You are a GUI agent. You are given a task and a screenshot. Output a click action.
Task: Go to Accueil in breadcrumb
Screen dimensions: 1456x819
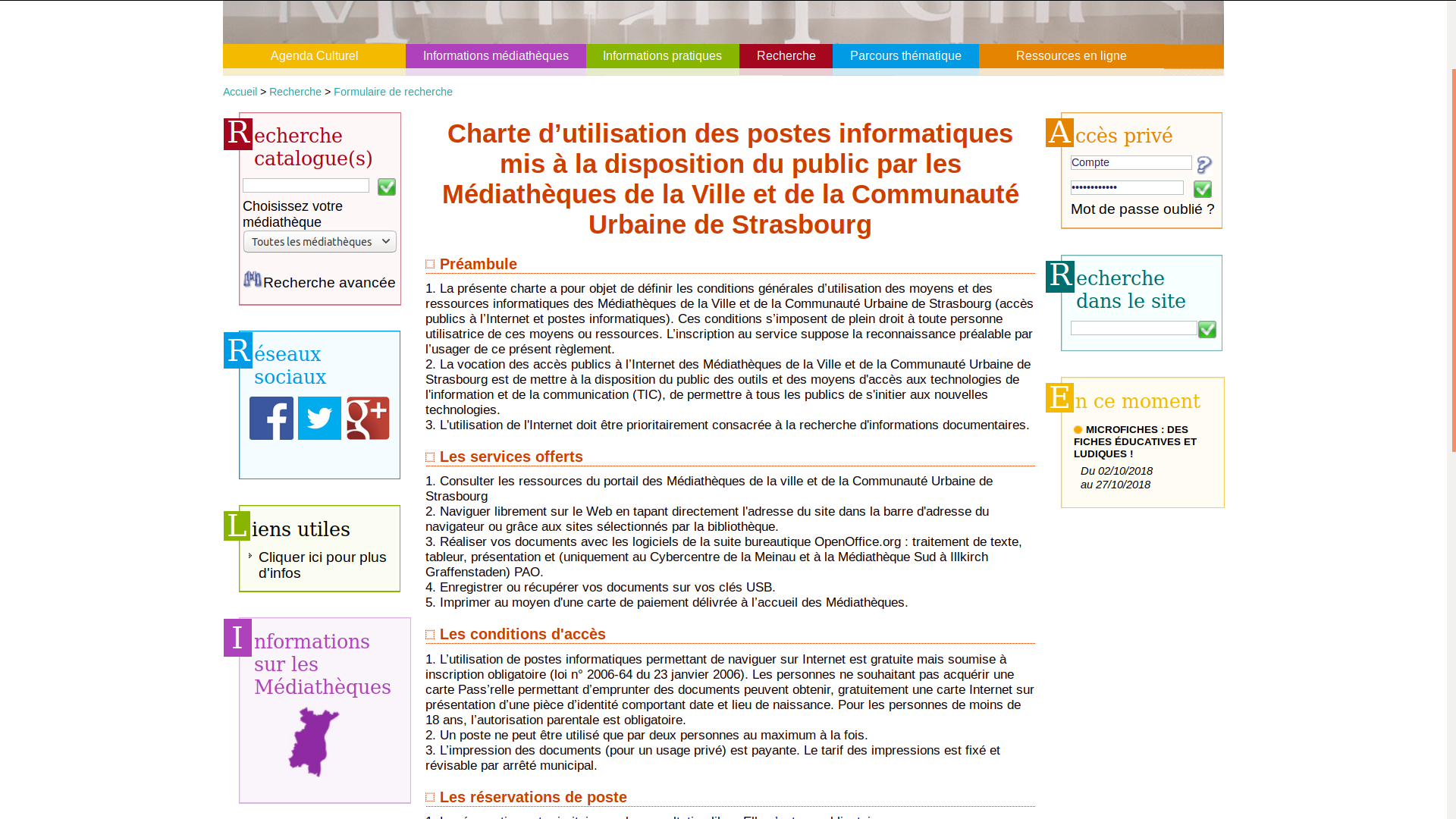(x=240, y=92)
